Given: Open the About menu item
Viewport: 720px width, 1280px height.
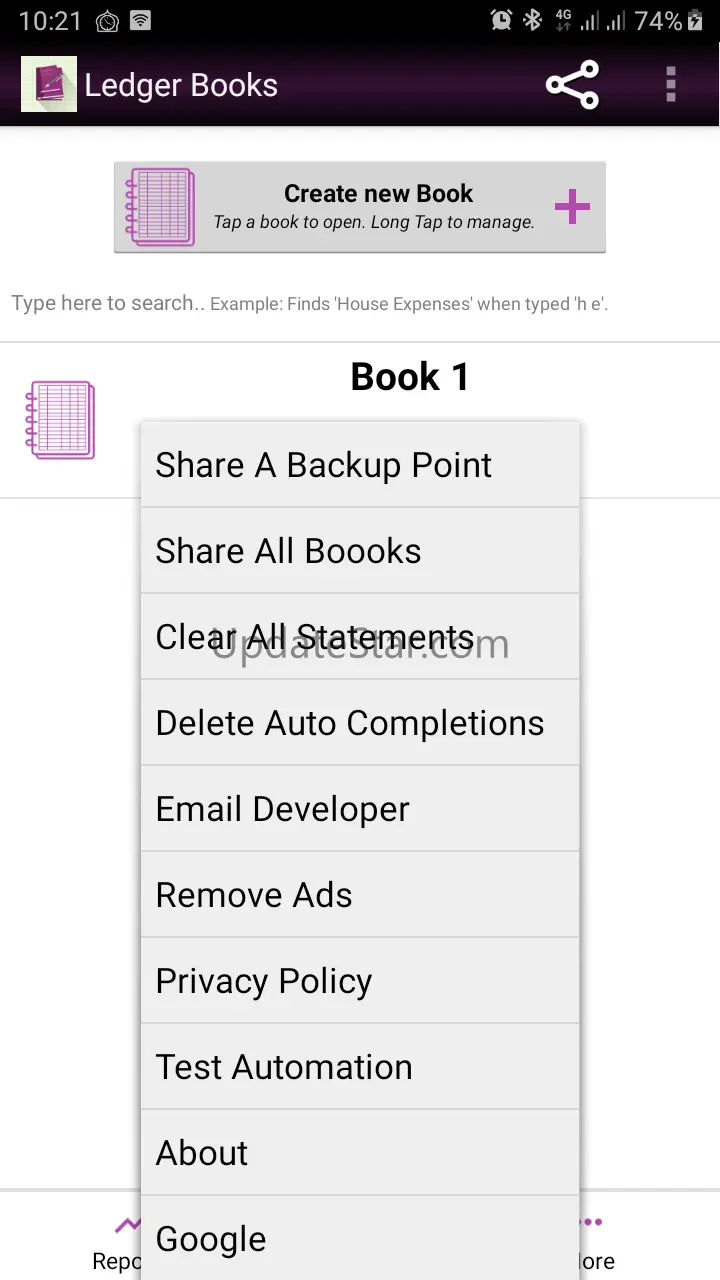Looking at the screenshot, I should click(359, 1153).
